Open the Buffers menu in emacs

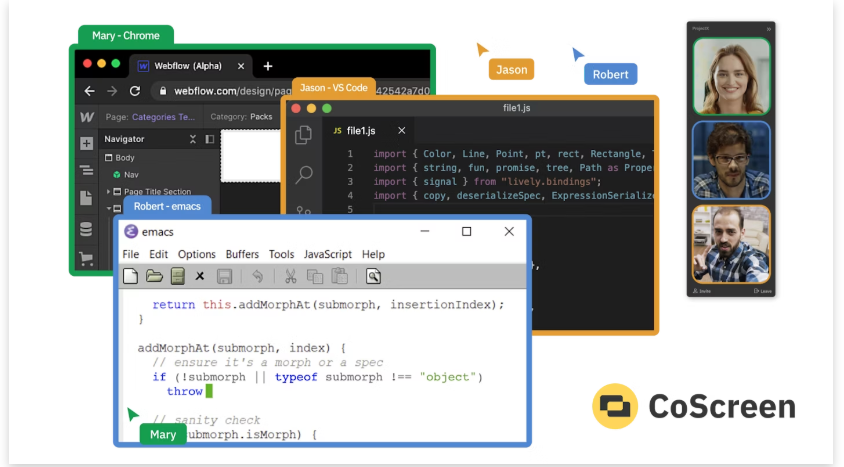point(242,254)
